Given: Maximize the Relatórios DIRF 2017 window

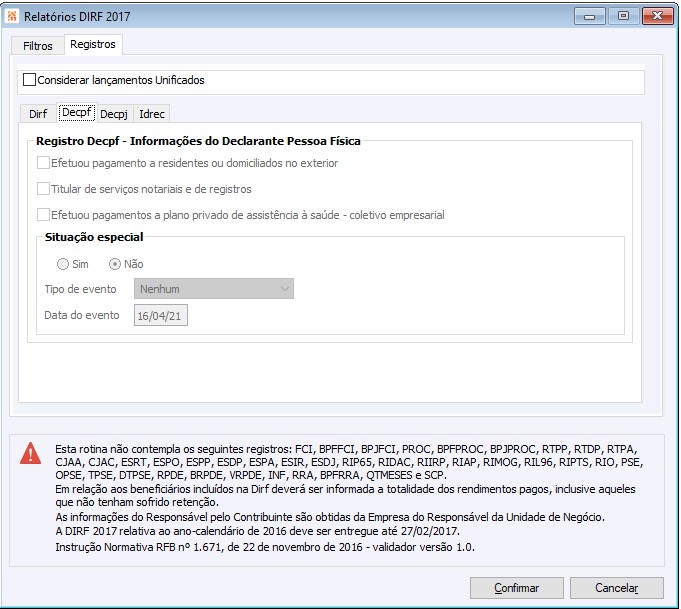Looking at the screenshot, I should coord(622,15).
